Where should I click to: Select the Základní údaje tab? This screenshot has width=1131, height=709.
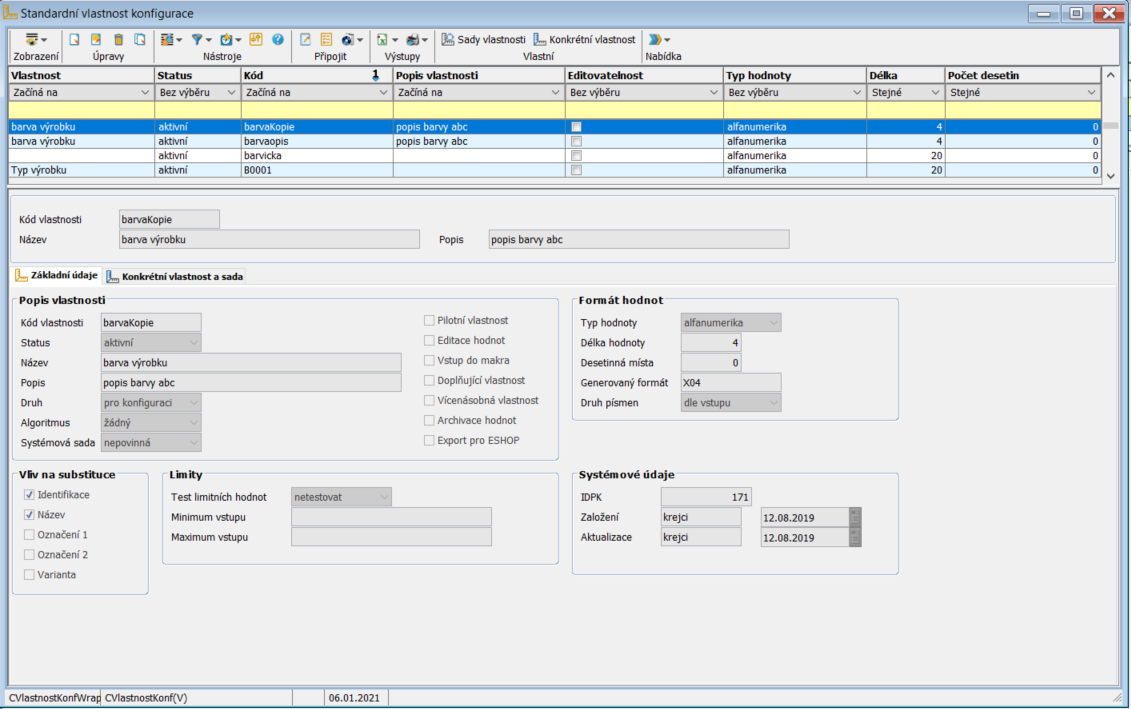coord(56,276)
